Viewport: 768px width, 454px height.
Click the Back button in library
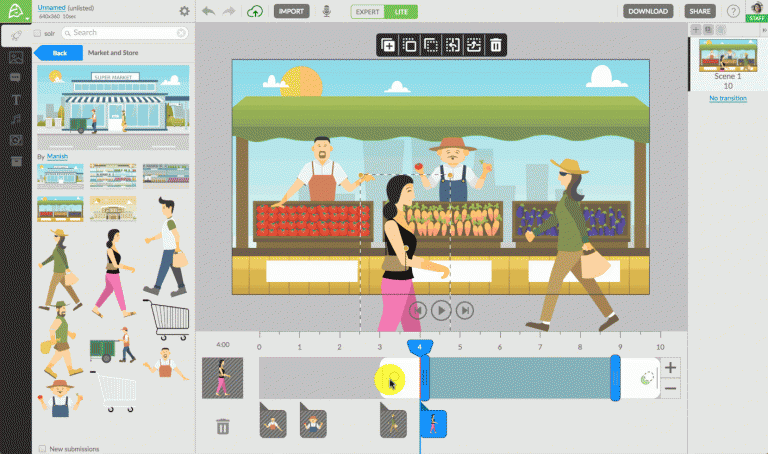(59, 52)
